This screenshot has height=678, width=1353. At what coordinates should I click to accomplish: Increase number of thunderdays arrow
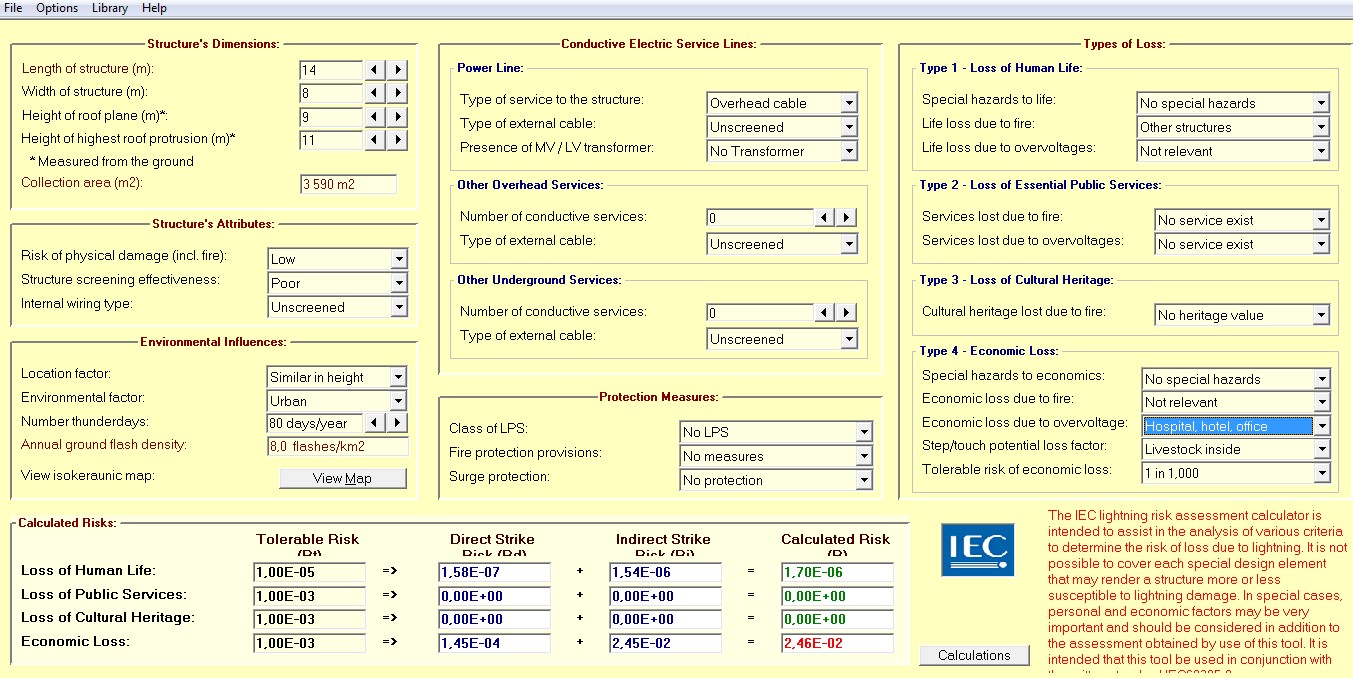coord(398,423)
